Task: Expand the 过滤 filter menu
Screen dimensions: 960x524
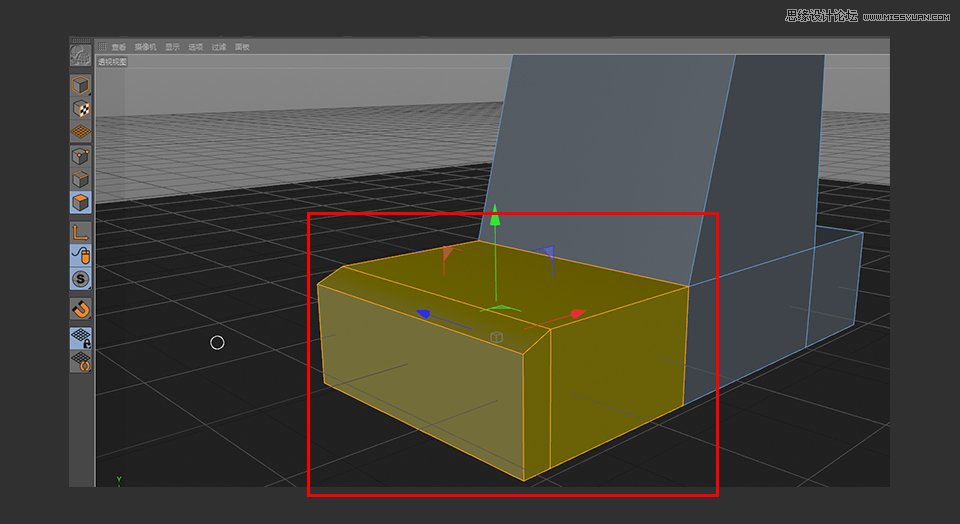Action: pyautogui.click(x=218, y=47)
